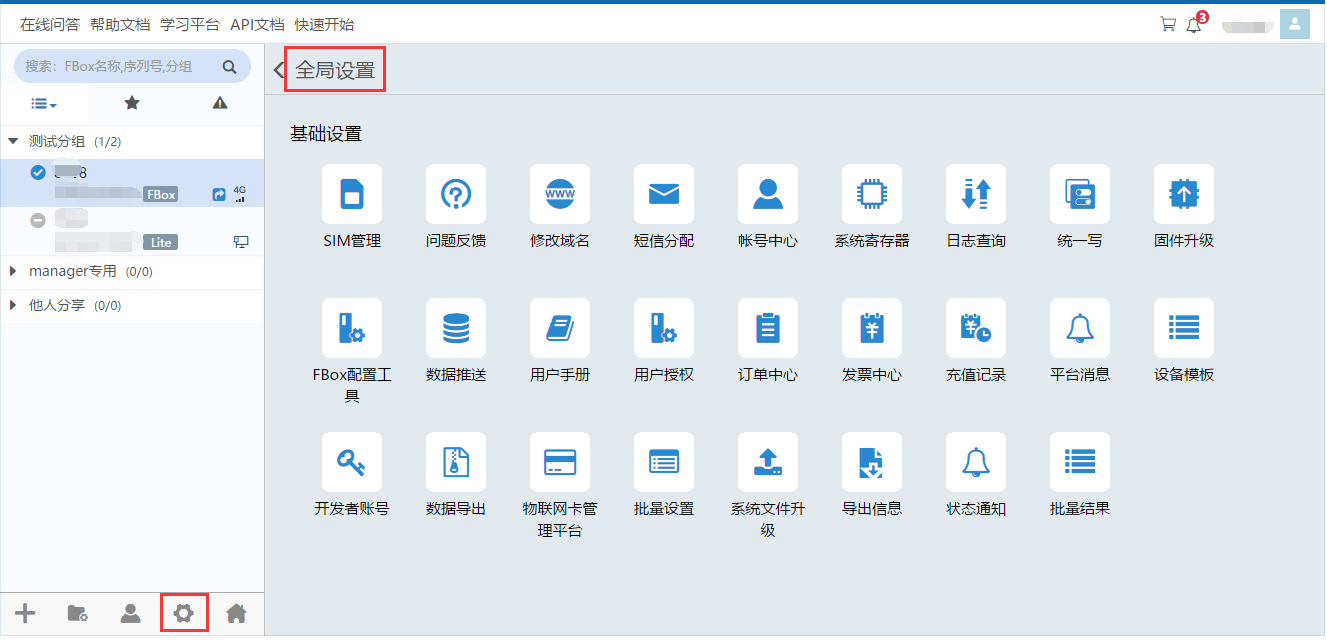
Task: Toggle the grey Lite device status circle
Action: 38,220
